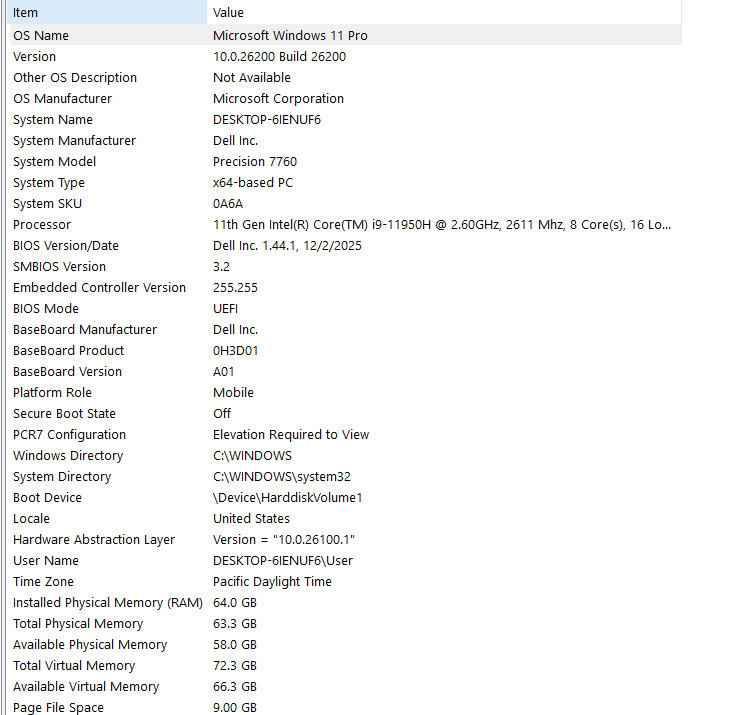Select the BIOS Version/Date row
This screenshot has width=751, height=715.
(346, 246)
